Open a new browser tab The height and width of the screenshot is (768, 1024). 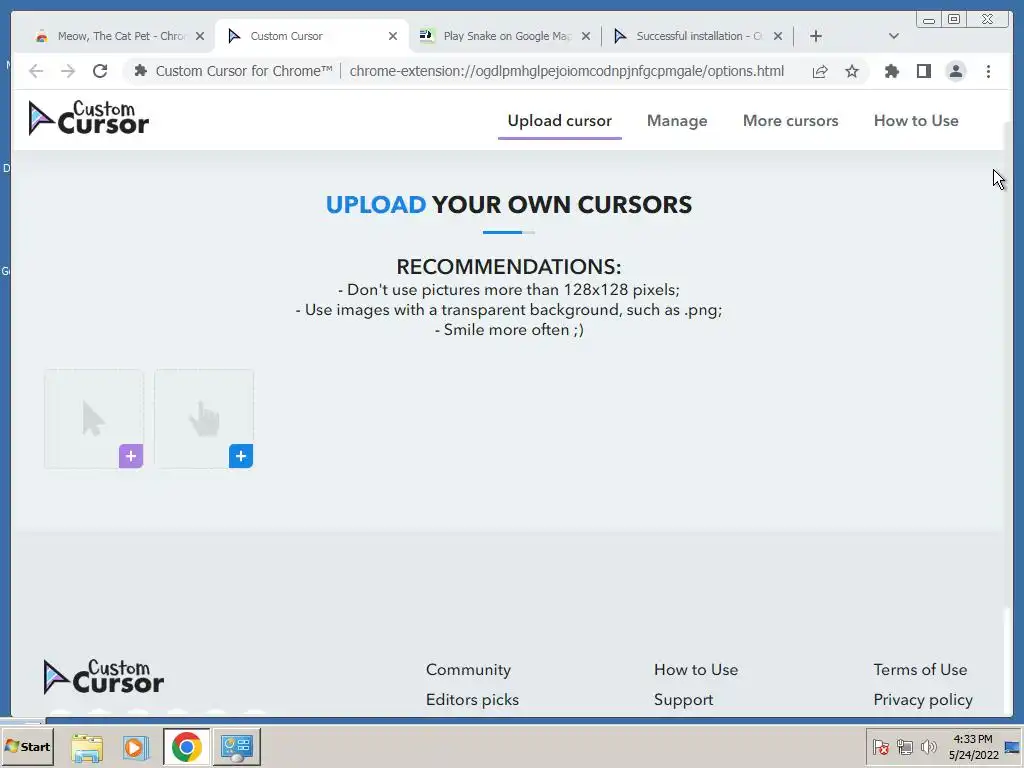816,36
